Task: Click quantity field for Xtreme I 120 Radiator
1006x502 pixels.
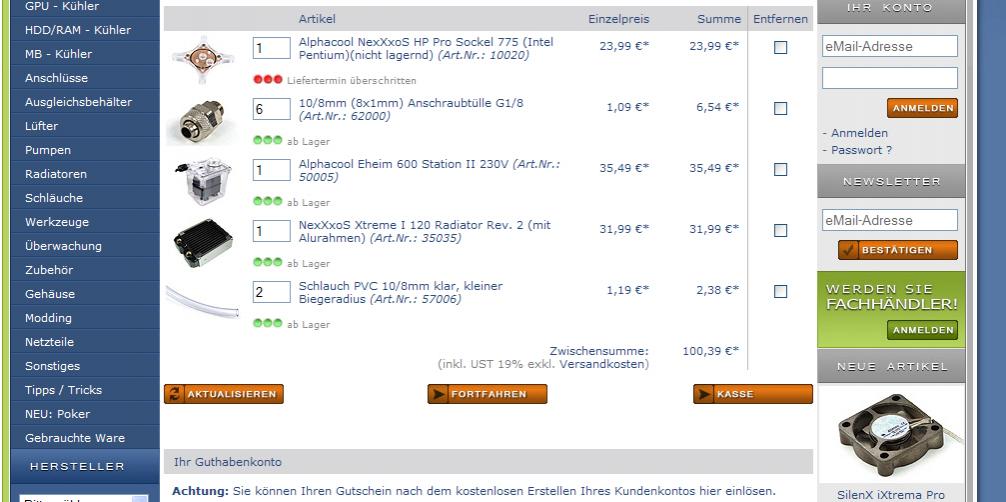Action: coord(271,231)
